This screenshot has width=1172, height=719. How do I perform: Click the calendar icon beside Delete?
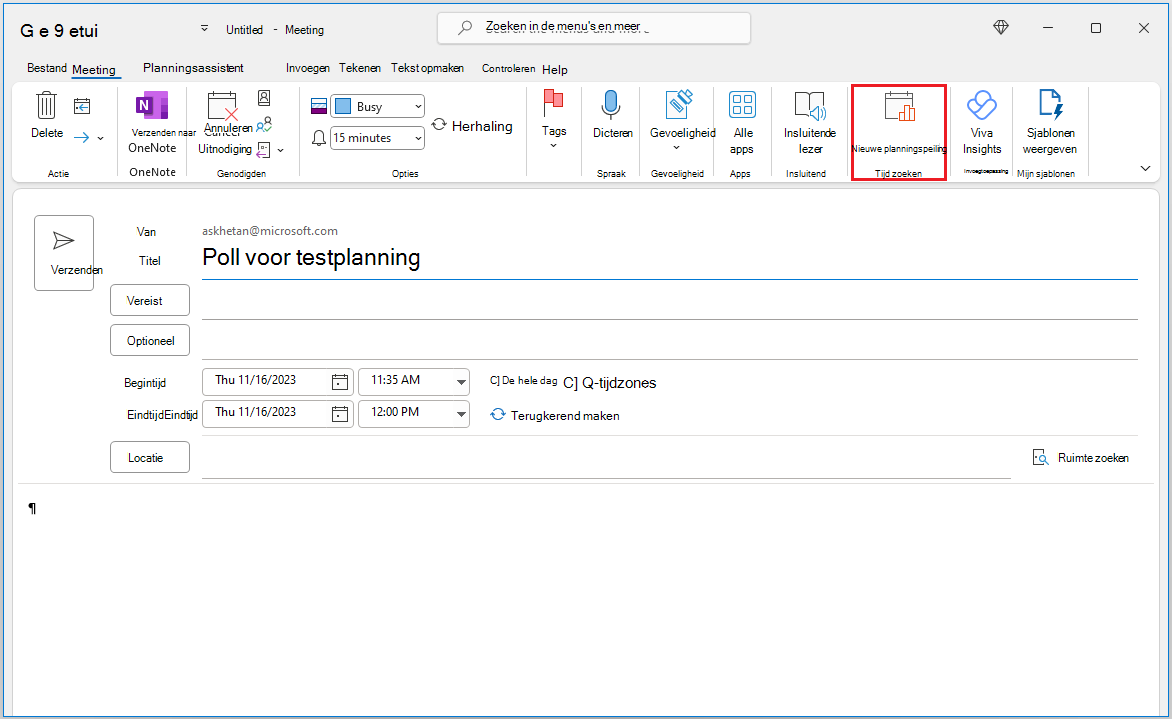[x=82, y=107]
